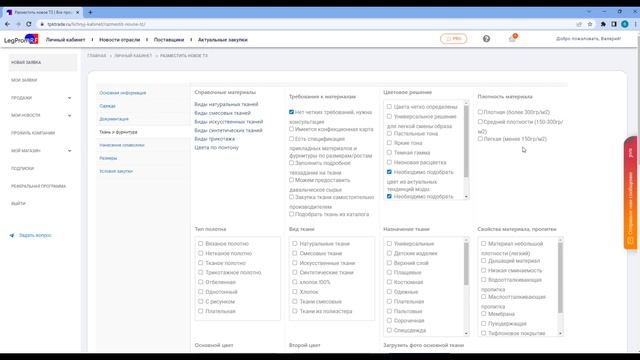Image resolution: width=640 pixels, height=360 pixels.
Task: Click the browser address bar
Action: click(306, 24)
